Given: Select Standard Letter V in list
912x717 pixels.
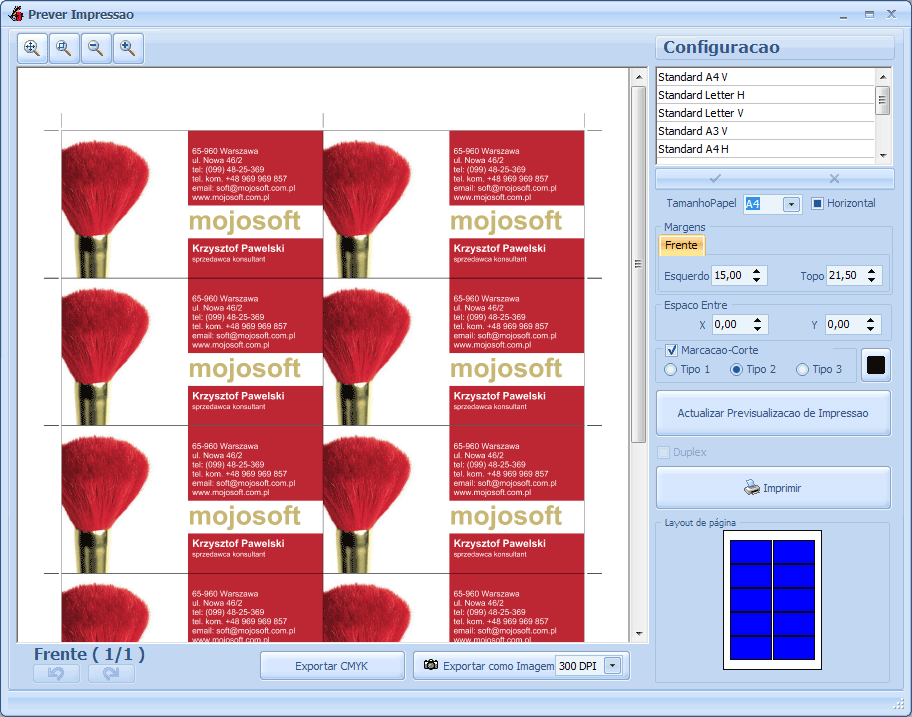Looking at the screenshot, I should 765,113.
